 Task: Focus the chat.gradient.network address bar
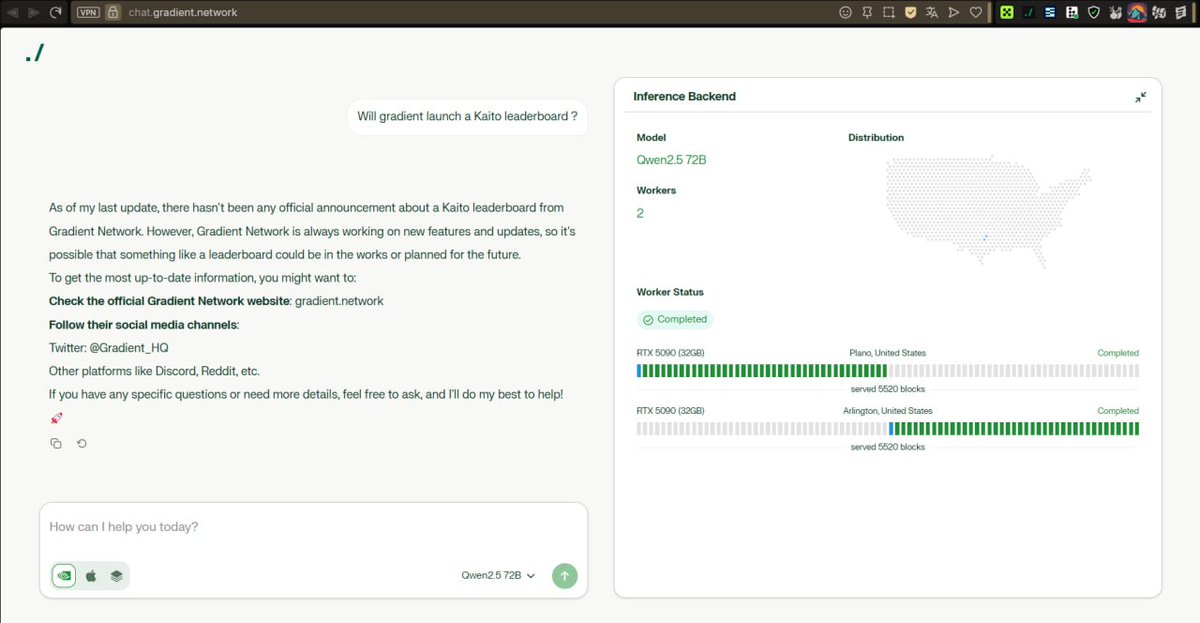point(183,13)
